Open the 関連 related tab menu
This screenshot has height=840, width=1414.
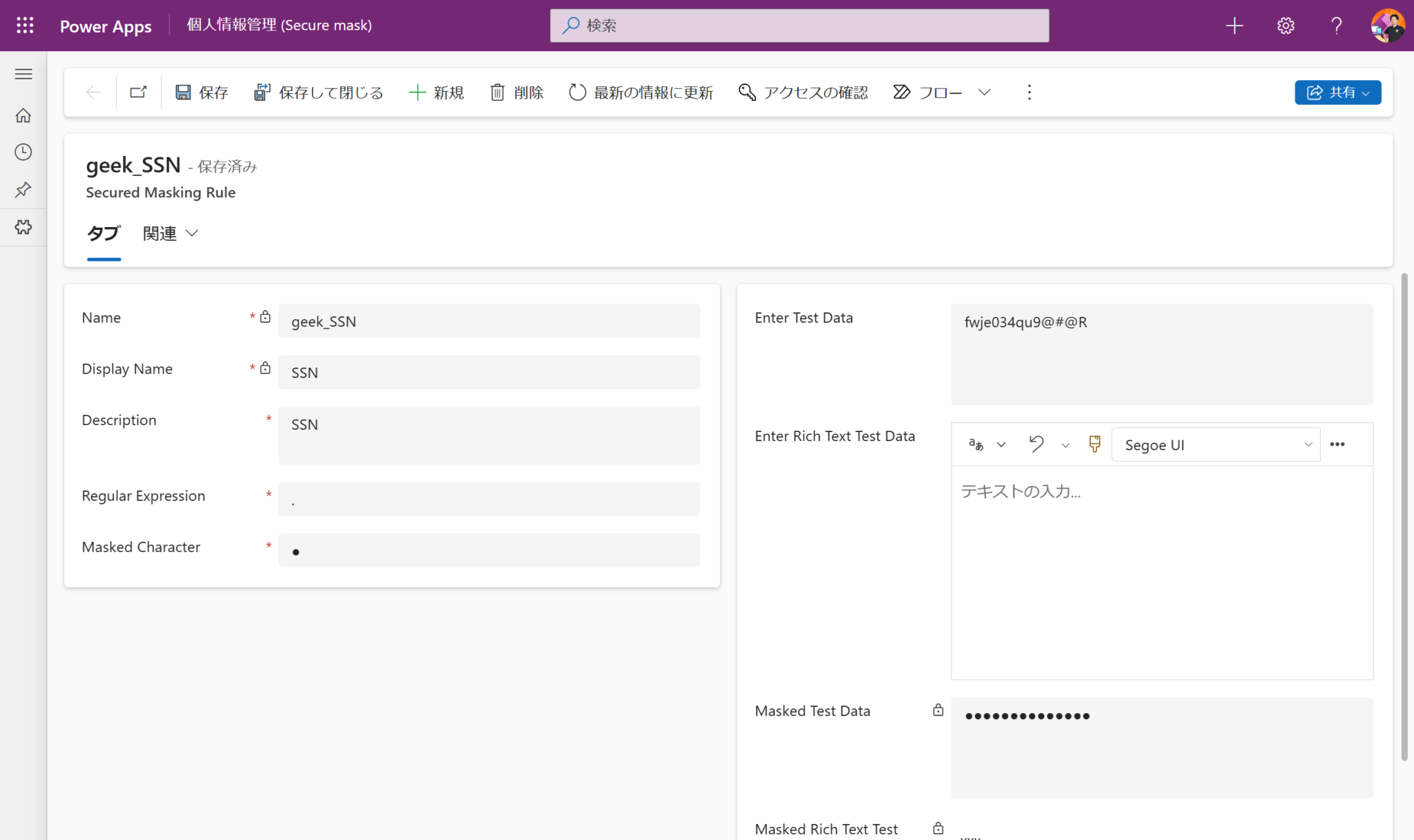click(x=169, y=233)
